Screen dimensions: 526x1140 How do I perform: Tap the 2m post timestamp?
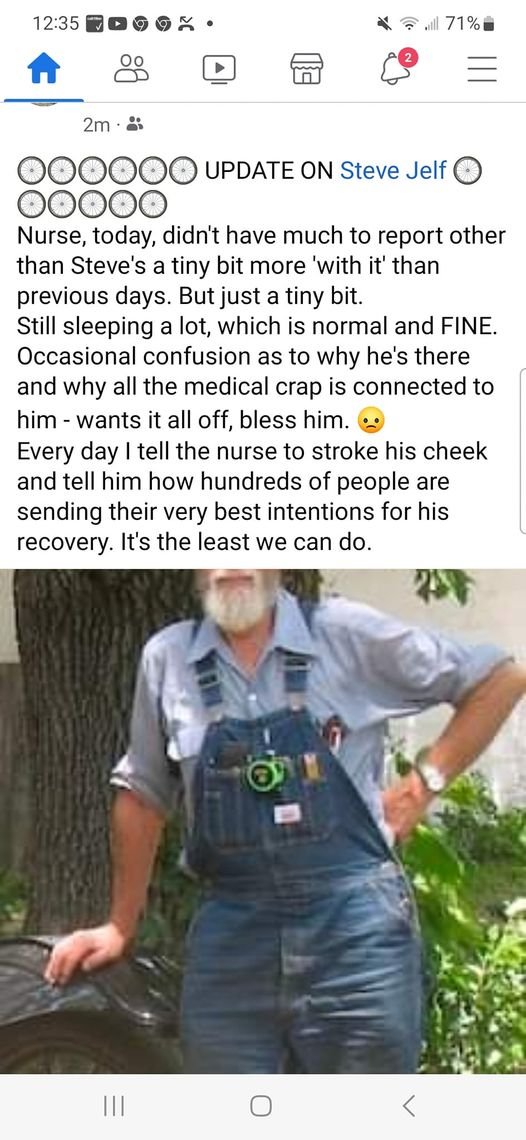95,125
